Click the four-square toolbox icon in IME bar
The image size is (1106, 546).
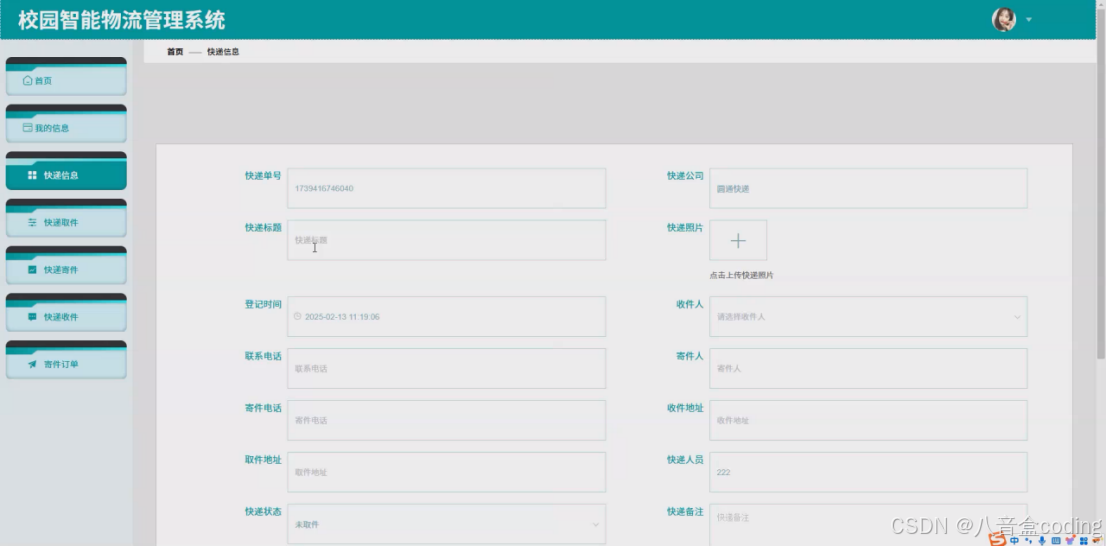tap(1083, 540)
